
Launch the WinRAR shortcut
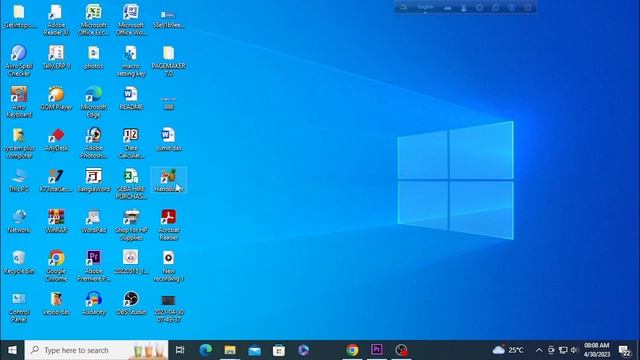pyautogui.click(x=56, y=222)
